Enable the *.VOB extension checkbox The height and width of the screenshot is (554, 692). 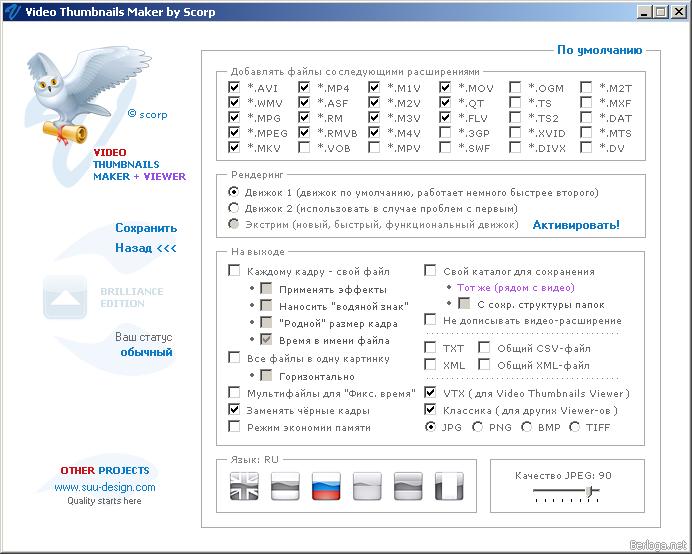304,147
